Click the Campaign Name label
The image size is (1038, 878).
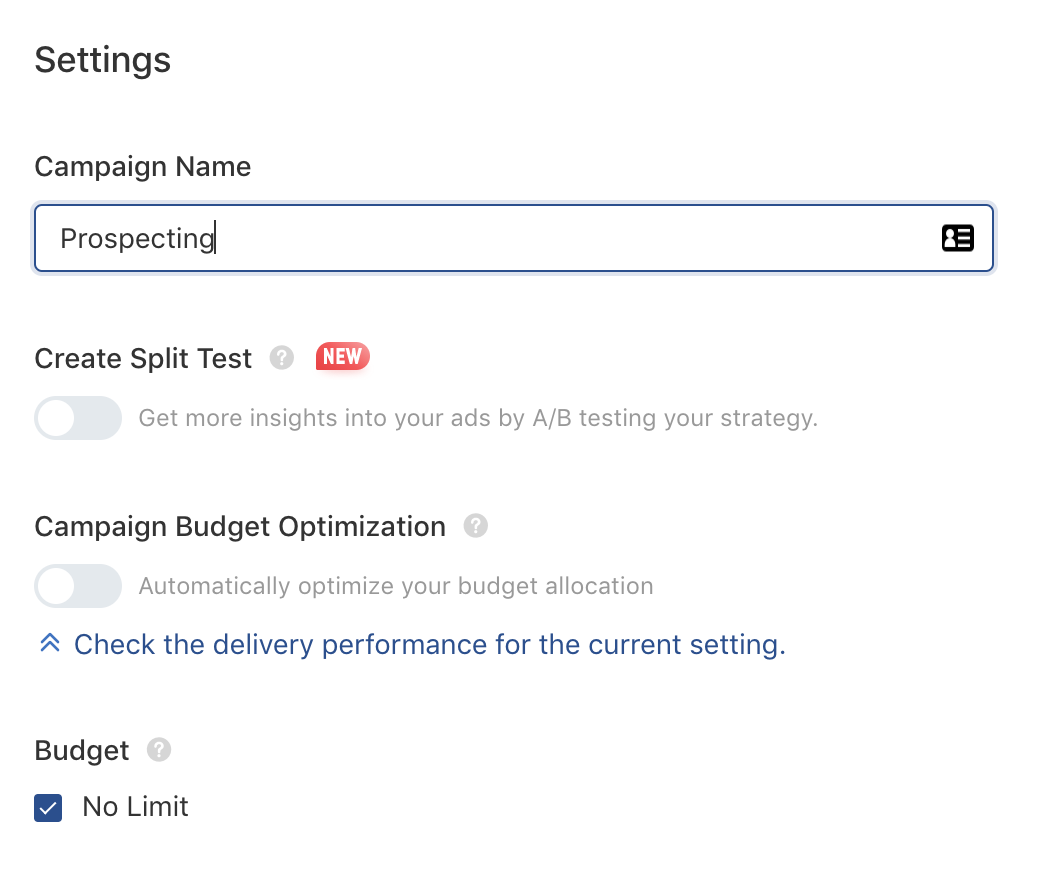tap(142, 166)
